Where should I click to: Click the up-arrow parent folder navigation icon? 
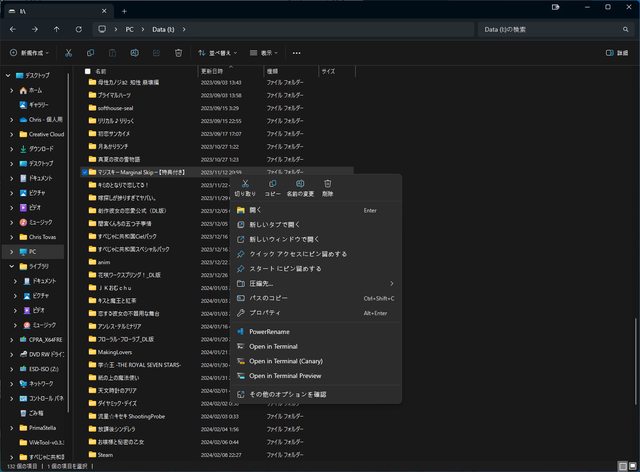coord(56,30)
